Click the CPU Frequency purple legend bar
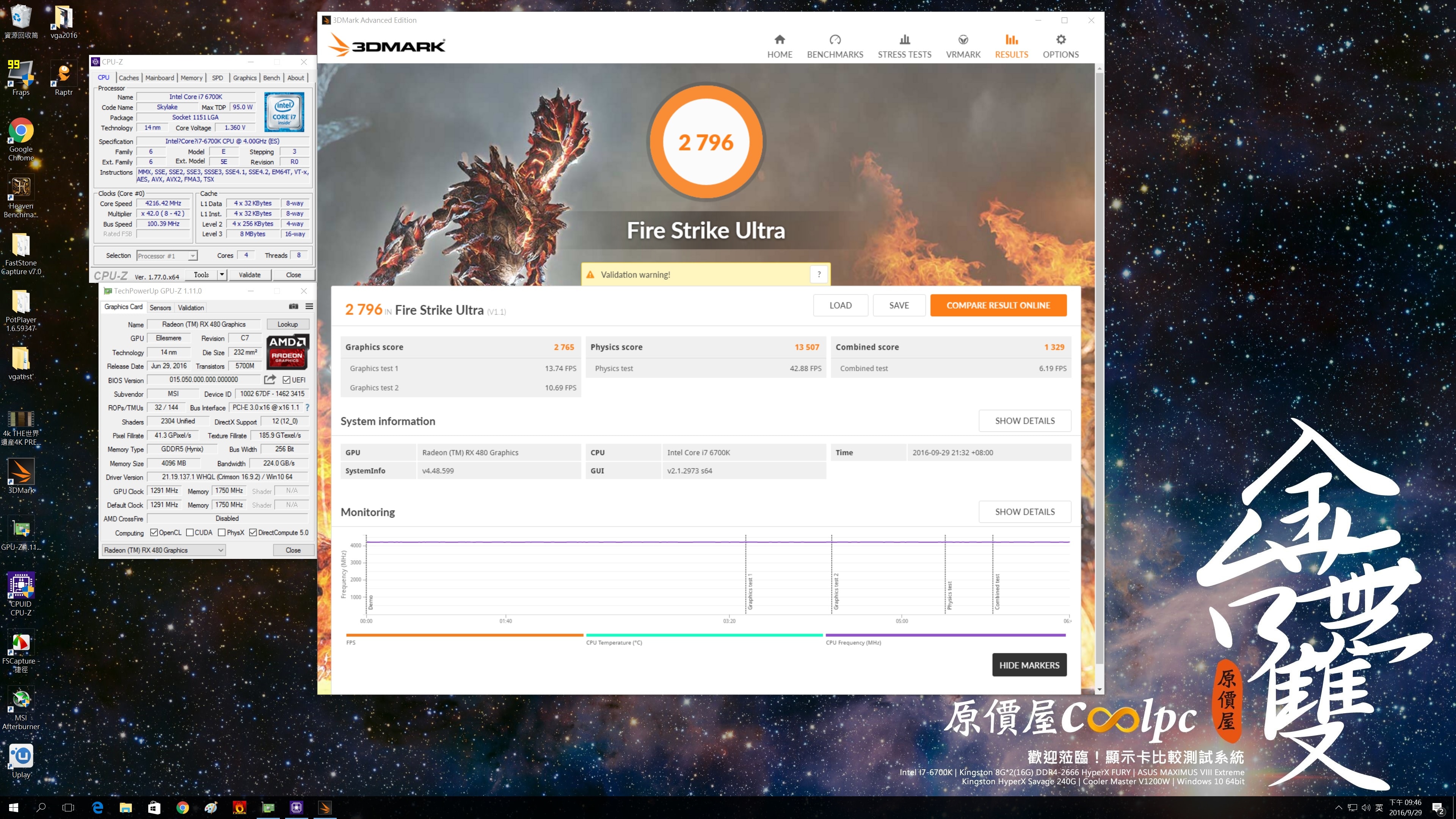The width and height of the screenshot is (1456, 819). pyautogui.click(x=946, y=635)
